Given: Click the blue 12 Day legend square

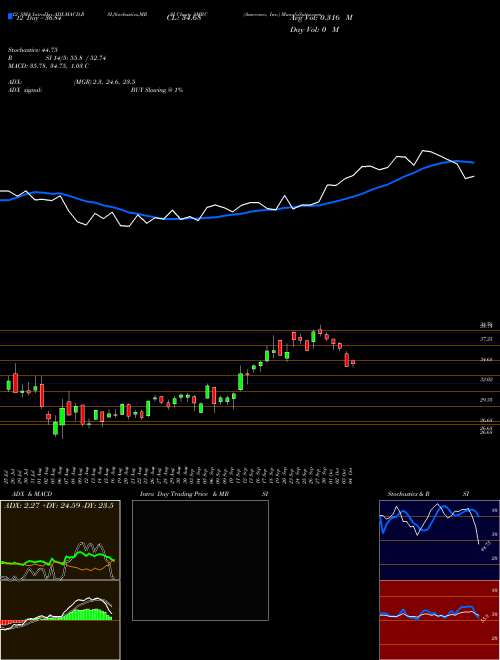Looking at the screenshot, I should pos(10,16).
